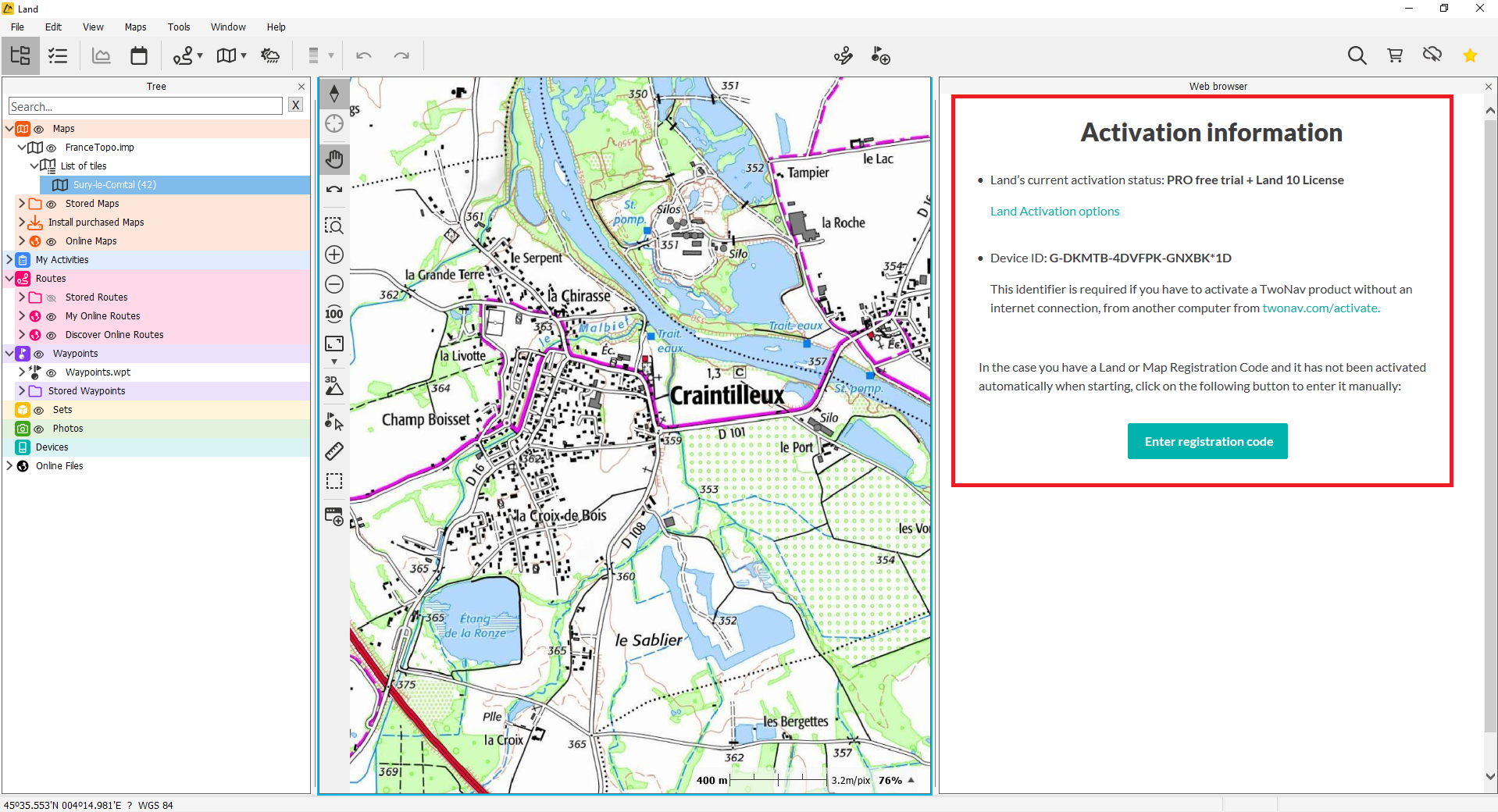Open the graph panel icon
Viewport: 1498px width, 812px height.
pos(102,55)
